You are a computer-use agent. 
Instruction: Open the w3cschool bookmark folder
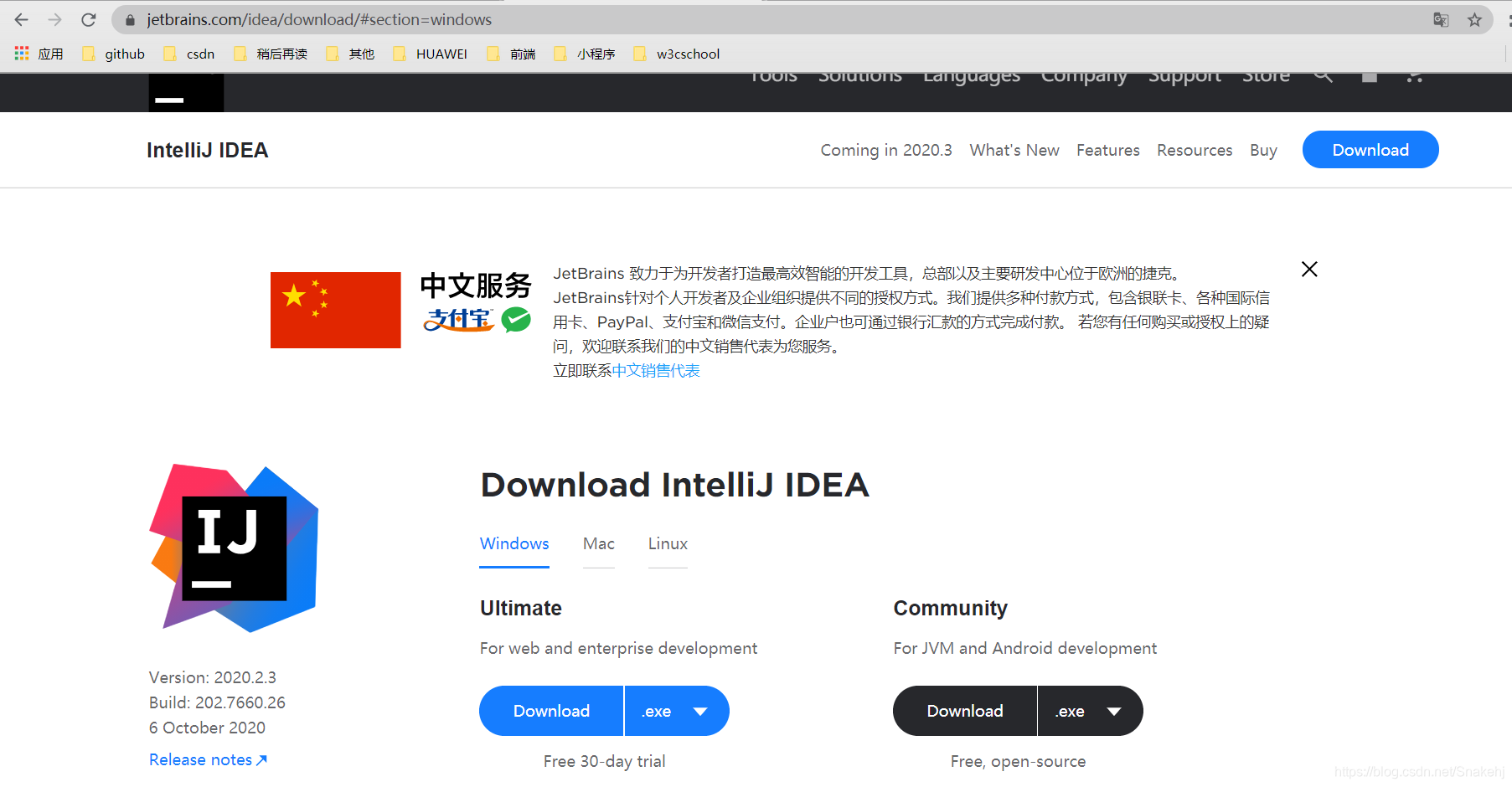pos(677,54)
